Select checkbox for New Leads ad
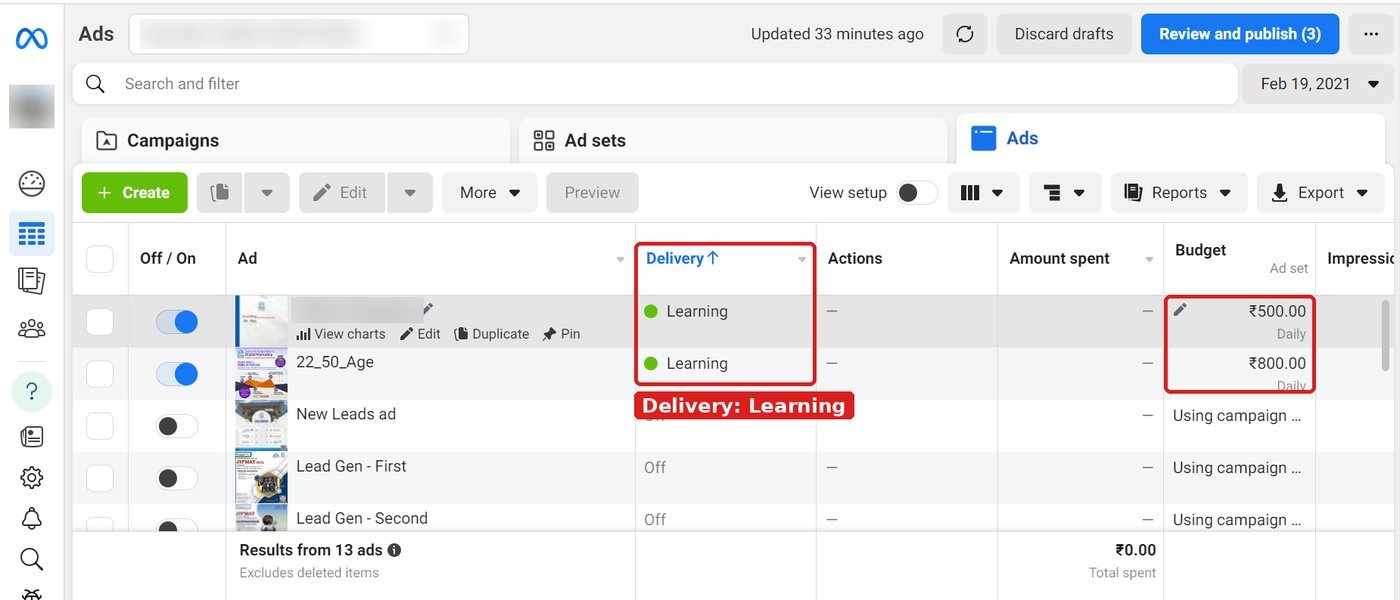Image resolution: width=1400 pixels, height=600 pixels. [x=100, y=426]
